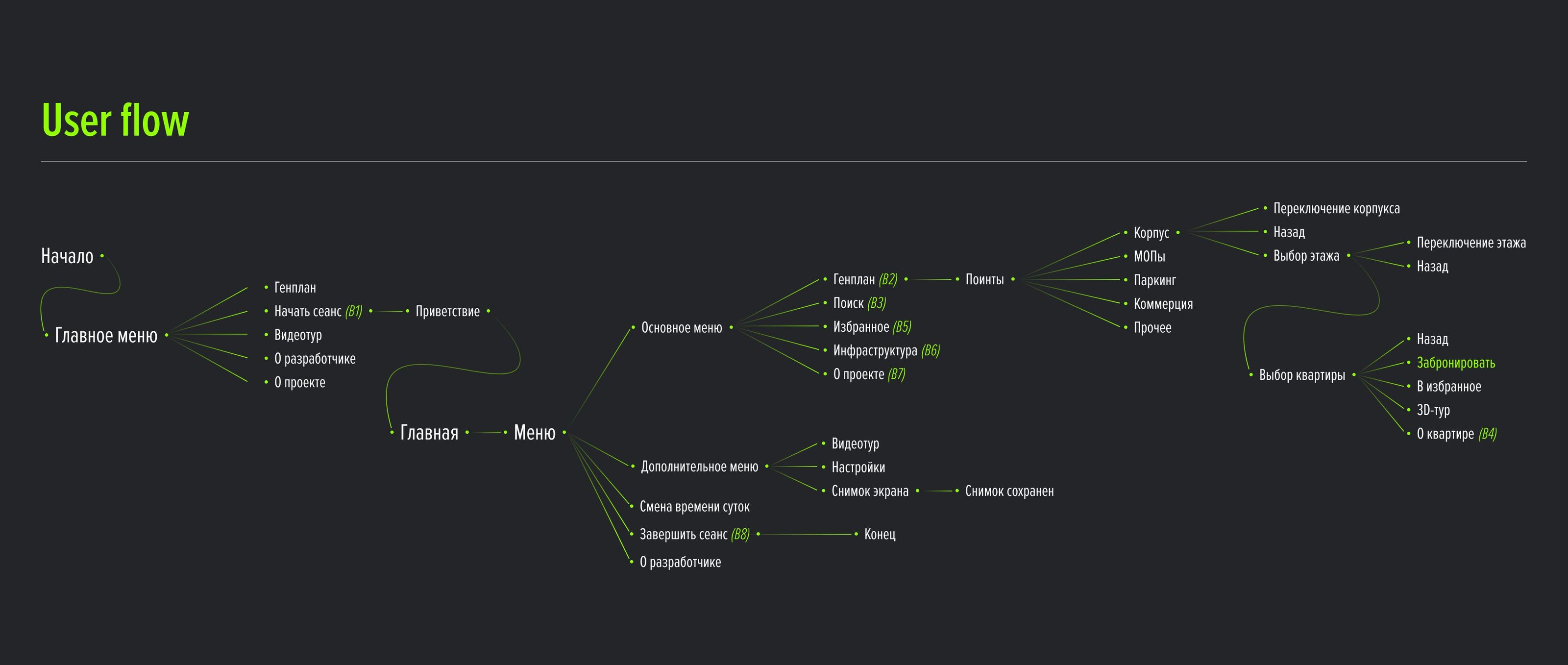
Task: Expand the "Основное меню" branch
Action: click(x=681, y=328)
